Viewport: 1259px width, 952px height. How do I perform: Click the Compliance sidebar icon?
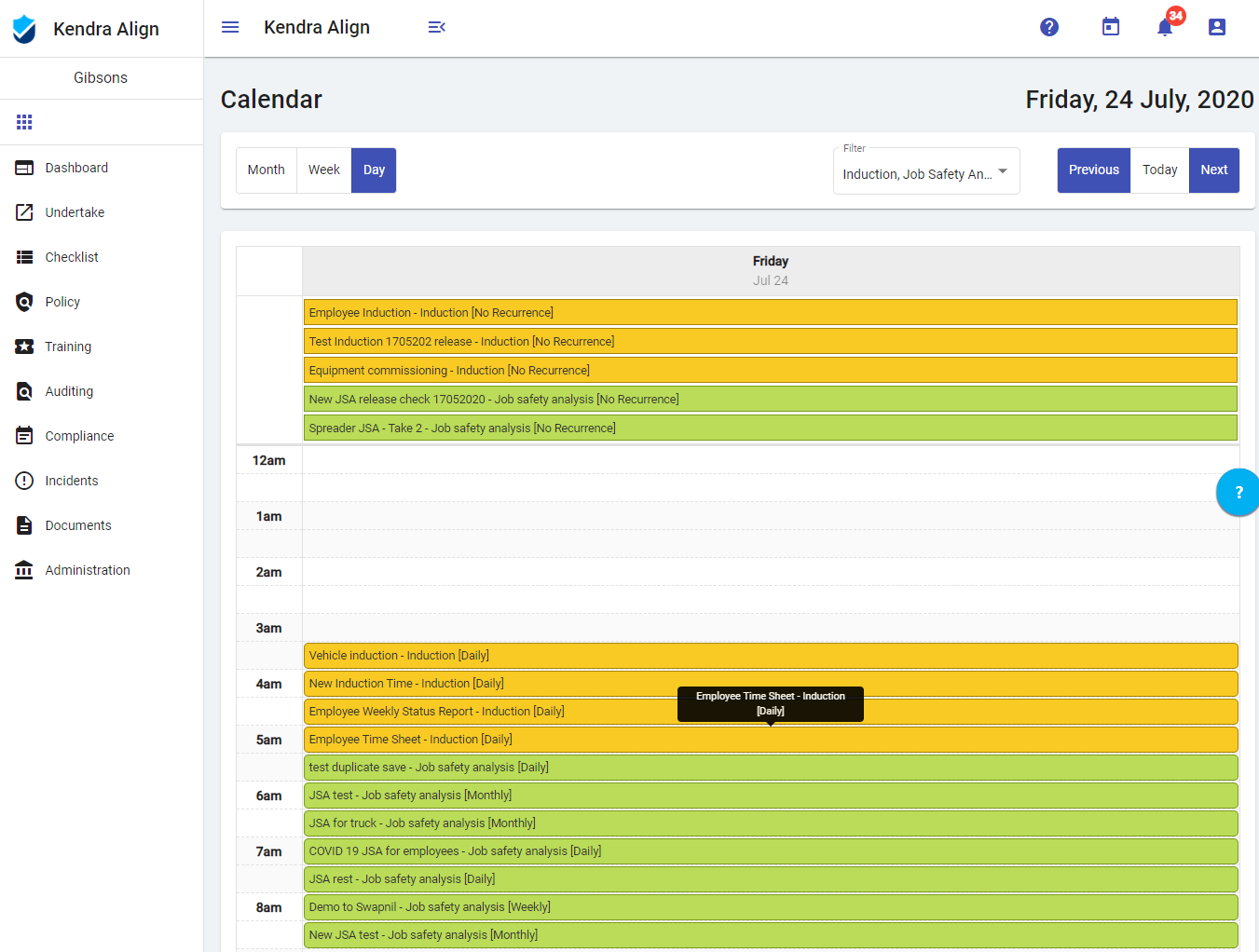click(24, 436)
